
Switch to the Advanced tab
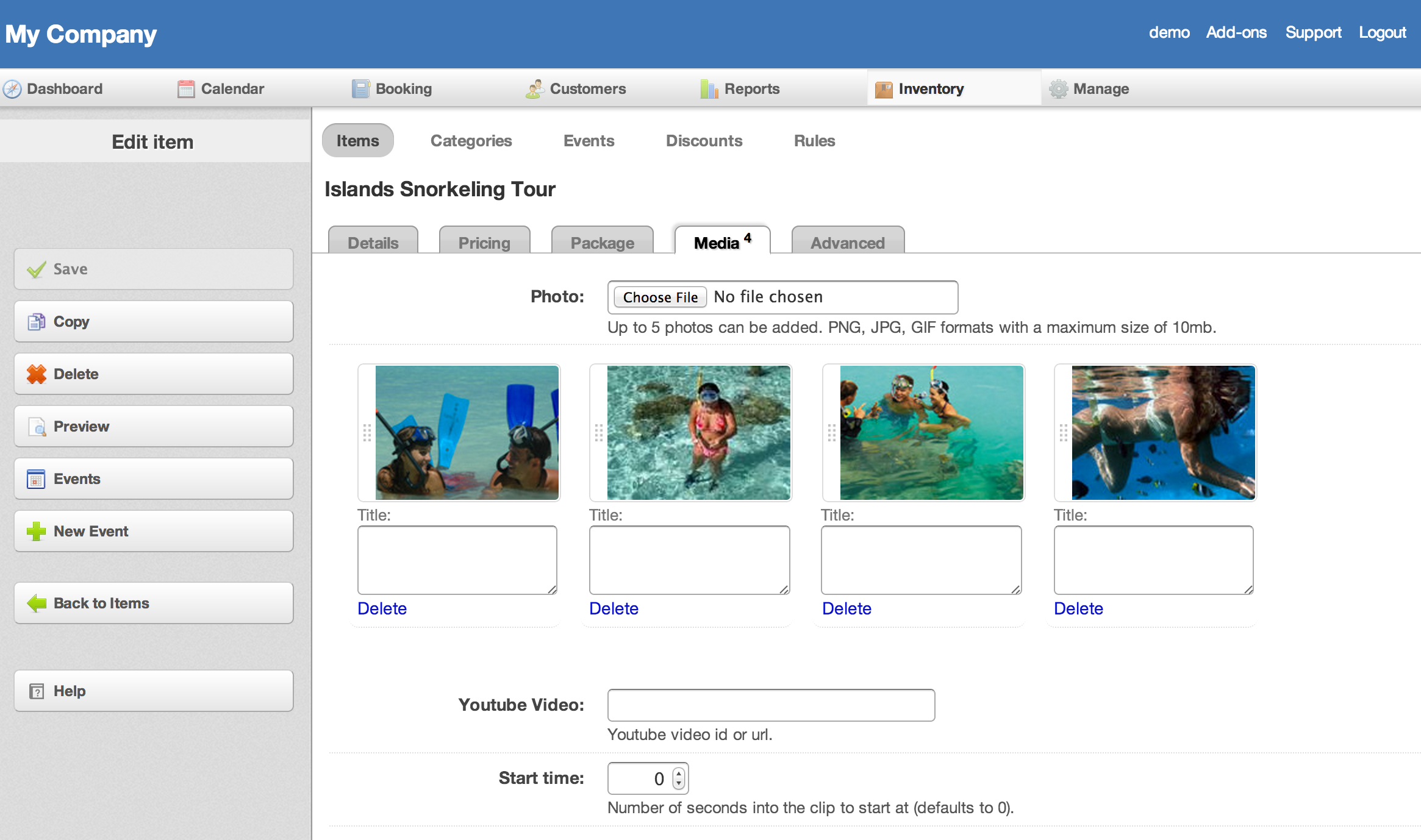point(847,242)
